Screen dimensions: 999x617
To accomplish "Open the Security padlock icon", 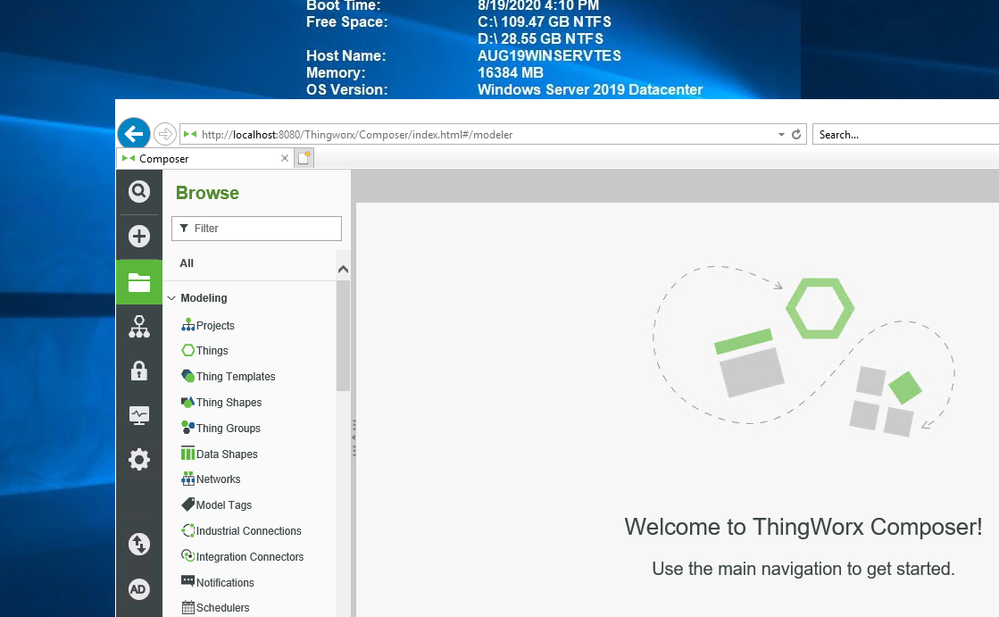I will coord(139,371).
